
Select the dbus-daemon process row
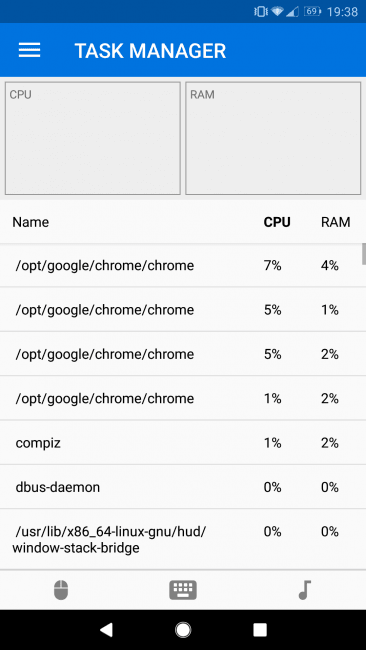pyautogui.click(x=181, y=487)
